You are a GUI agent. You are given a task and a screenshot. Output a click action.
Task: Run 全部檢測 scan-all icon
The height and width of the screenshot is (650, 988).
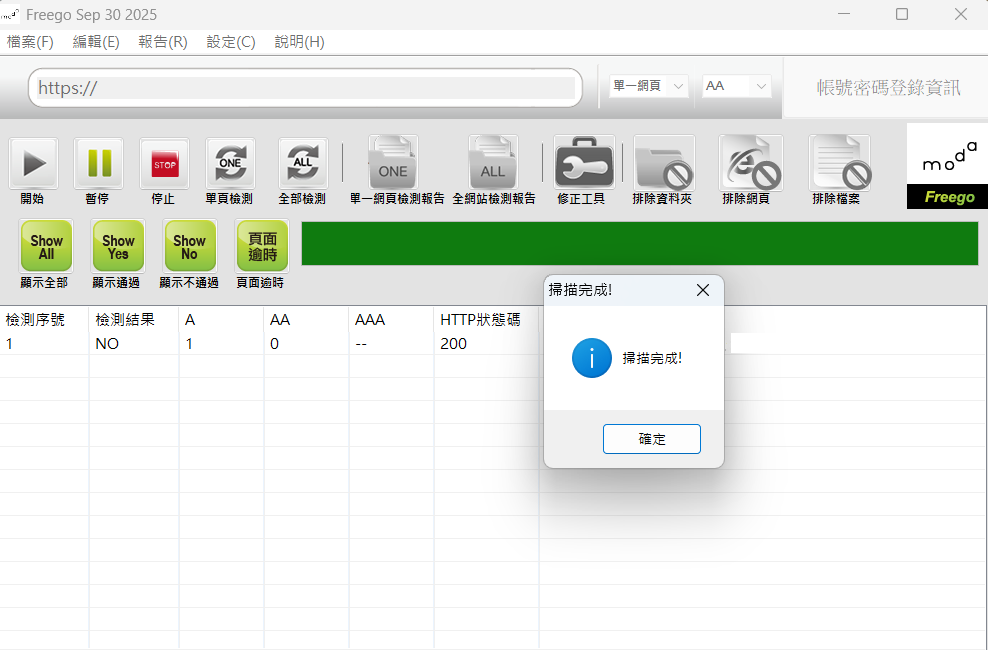pyautogui.click(x=302, y=164)
